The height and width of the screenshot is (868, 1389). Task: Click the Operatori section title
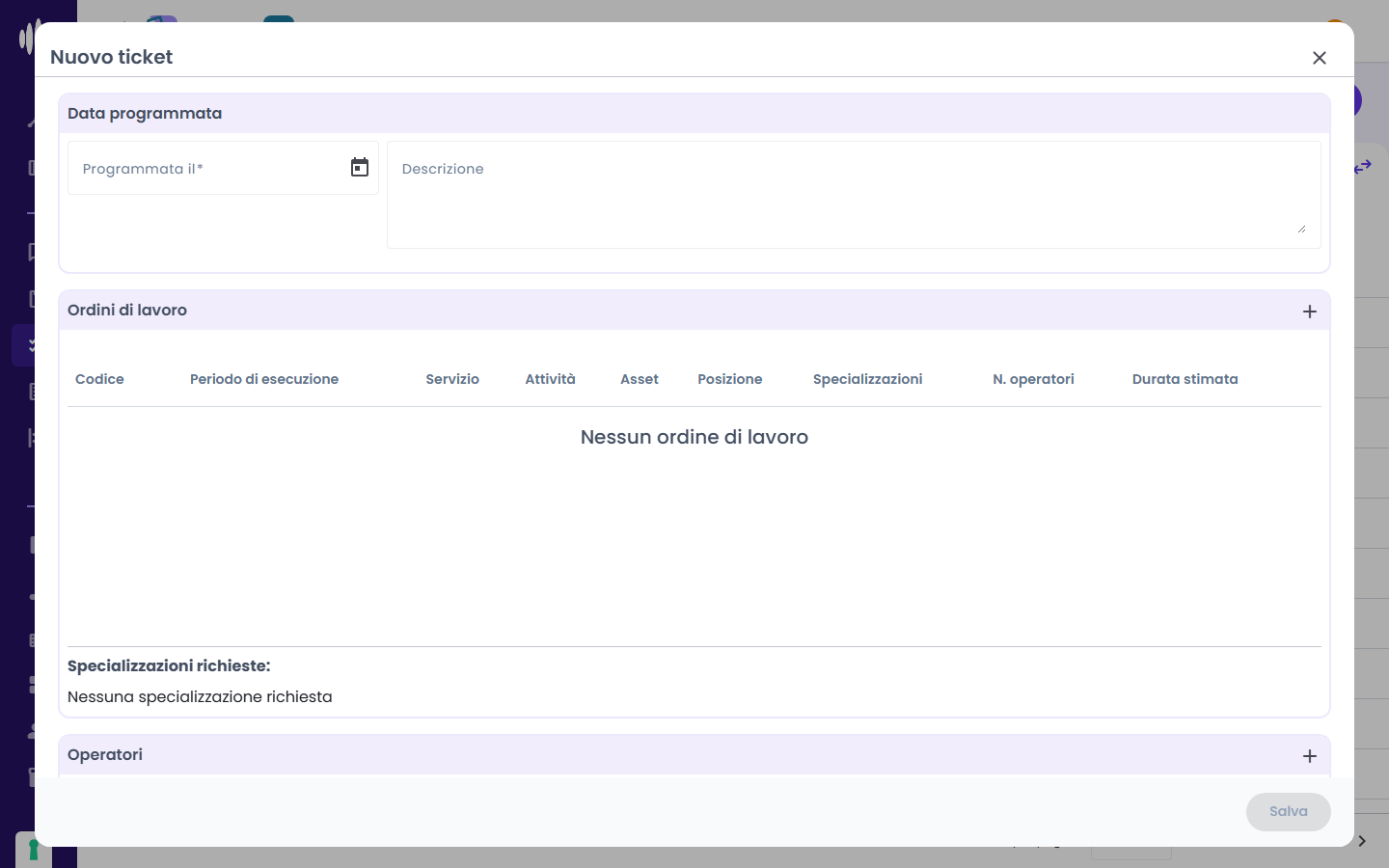click(105, 754)
